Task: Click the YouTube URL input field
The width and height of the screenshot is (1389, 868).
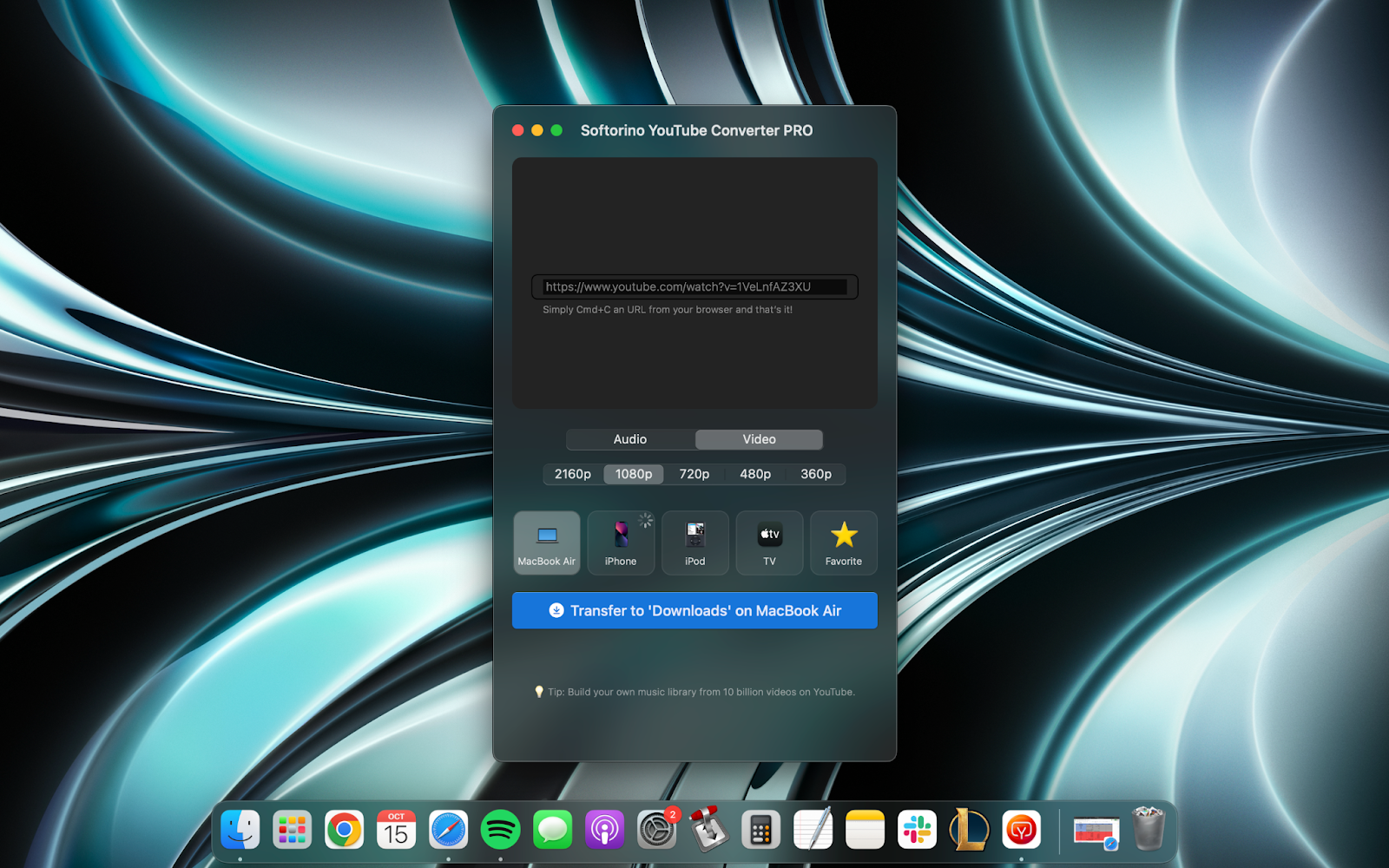Action: pyautogui.click(x=694, y=286)
